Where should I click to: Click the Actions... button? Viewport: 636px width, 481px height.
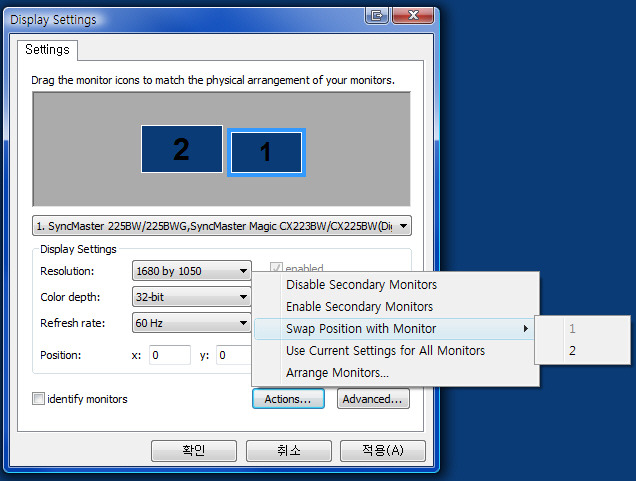point(288,399)
